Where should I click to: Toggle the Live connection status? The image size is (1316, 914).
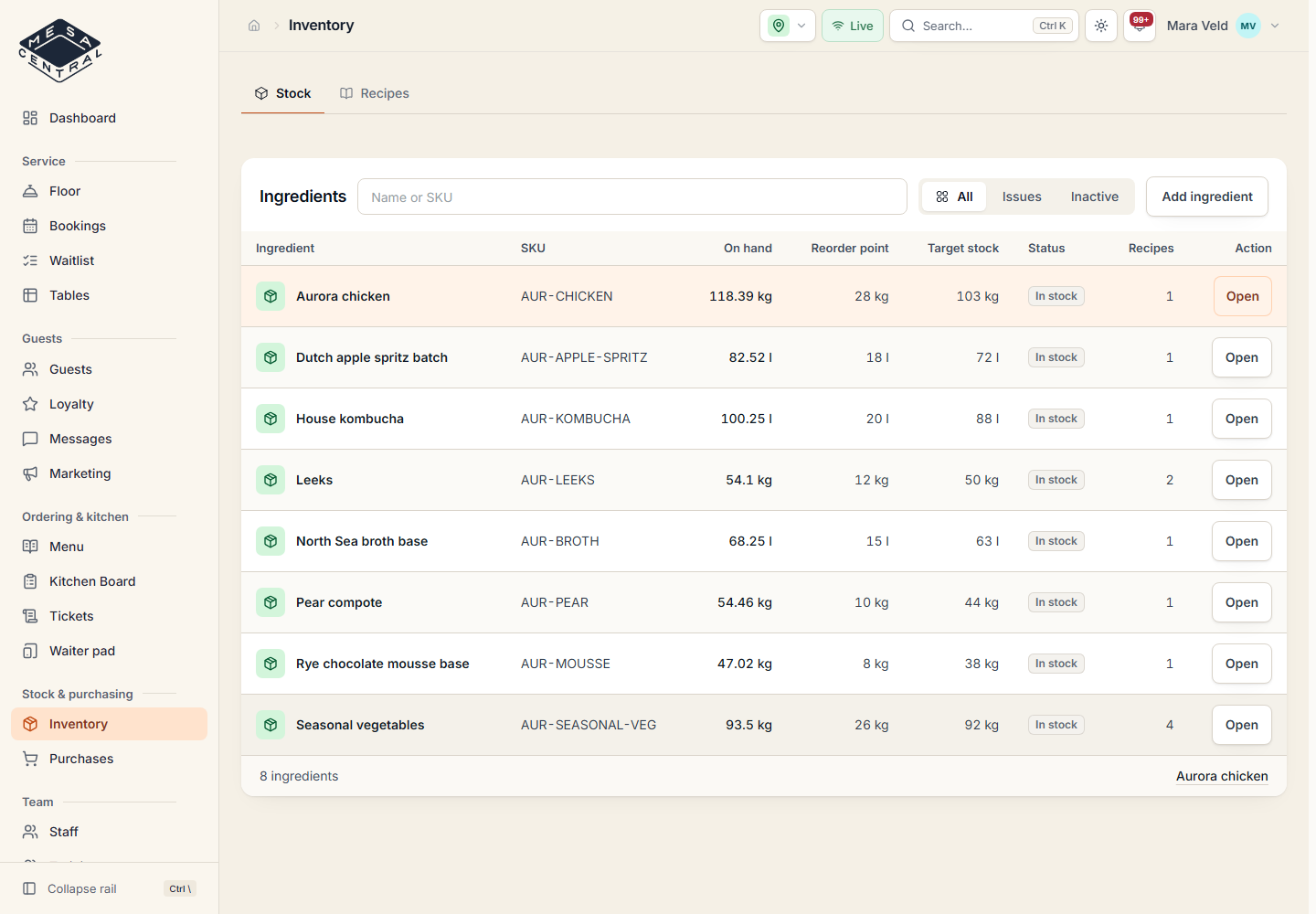click(853, 26)
